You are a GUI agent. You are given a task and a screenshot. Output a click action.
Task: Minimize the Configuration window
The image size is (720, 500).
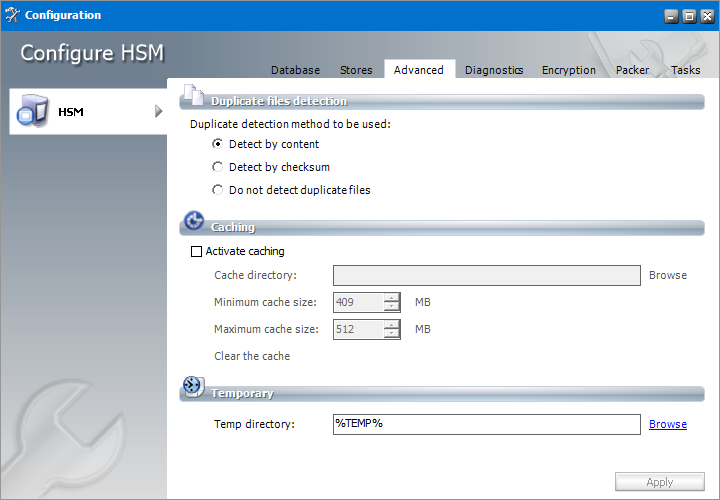tap(671, 17)
